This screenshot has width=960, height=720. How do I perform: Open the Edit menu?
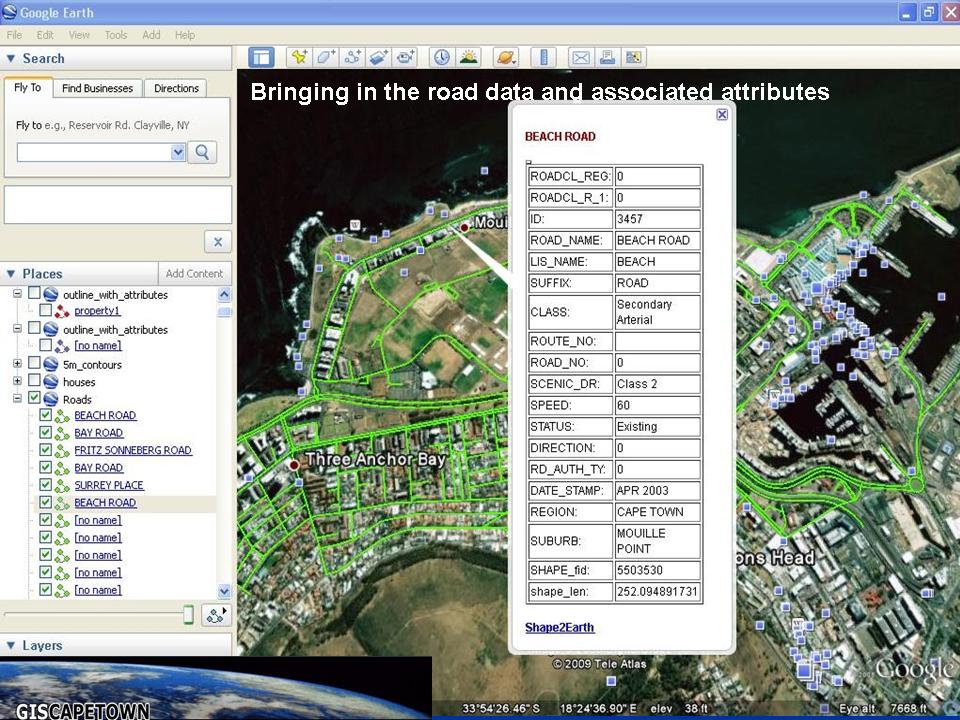coord(45,35)
